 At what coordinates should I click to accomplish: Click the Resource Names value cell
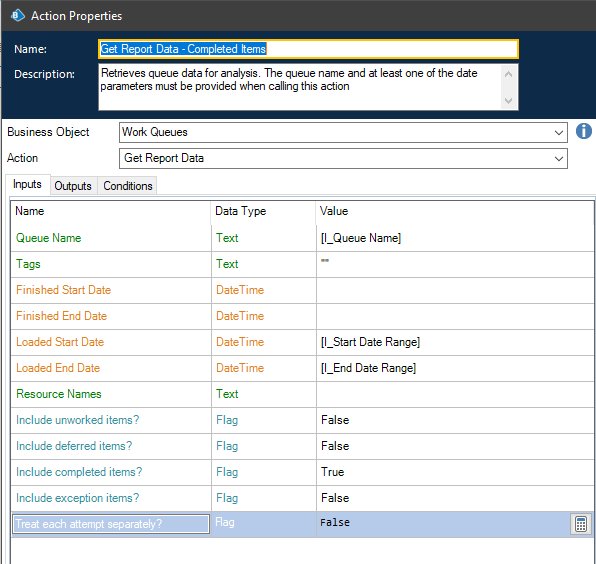tap(455, 394)
